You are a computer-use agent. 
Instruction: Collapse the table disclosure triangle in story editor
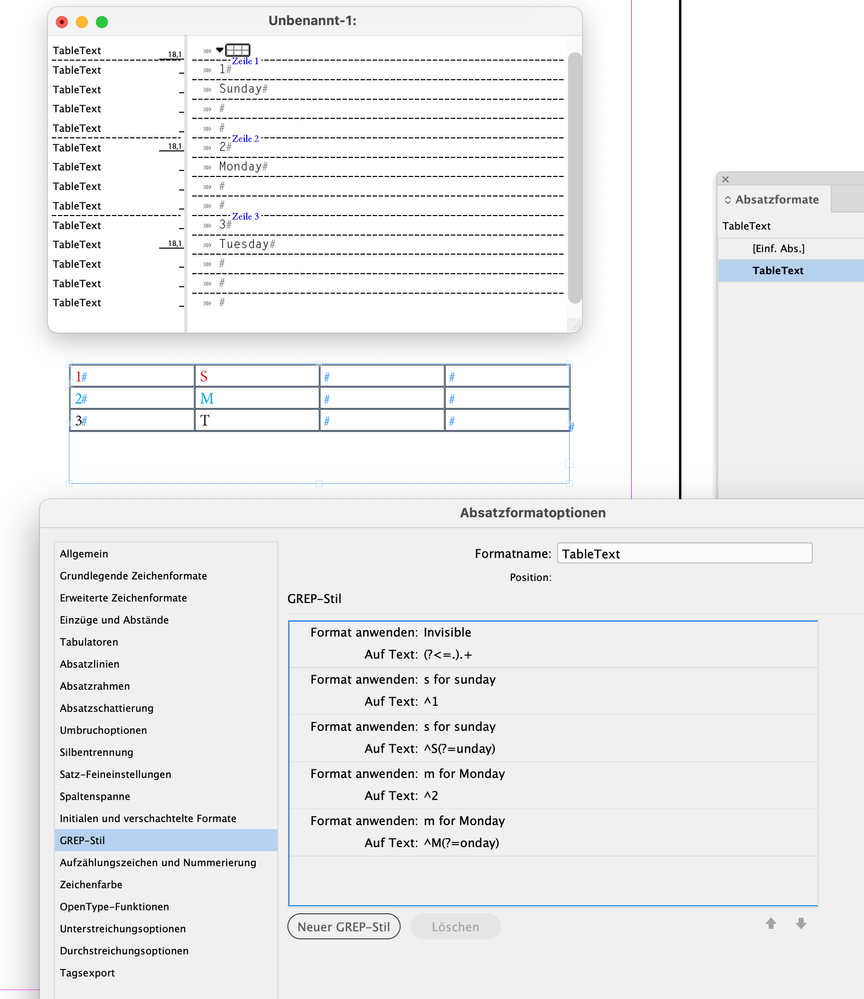[220, 50]
